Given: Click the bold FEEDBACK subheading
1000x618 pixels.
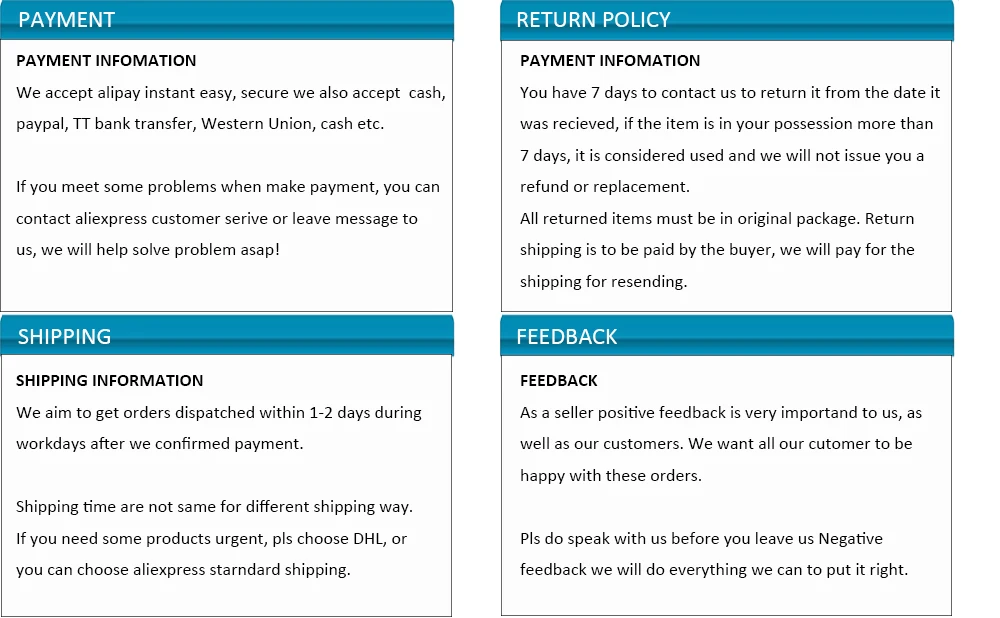Looking at the screenshot, I should click(x=559, y=381).
